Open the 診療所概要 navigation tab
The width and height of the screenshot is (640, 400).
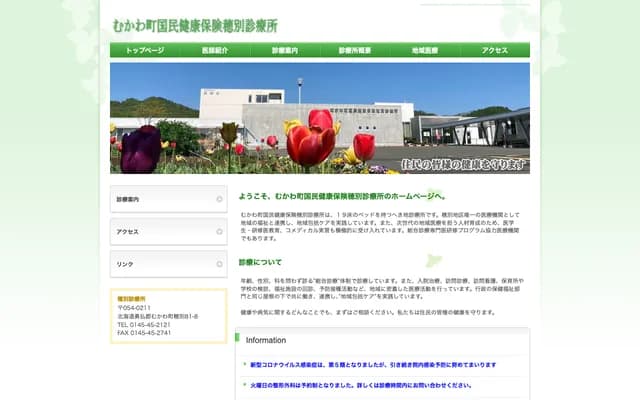[355, 50]
